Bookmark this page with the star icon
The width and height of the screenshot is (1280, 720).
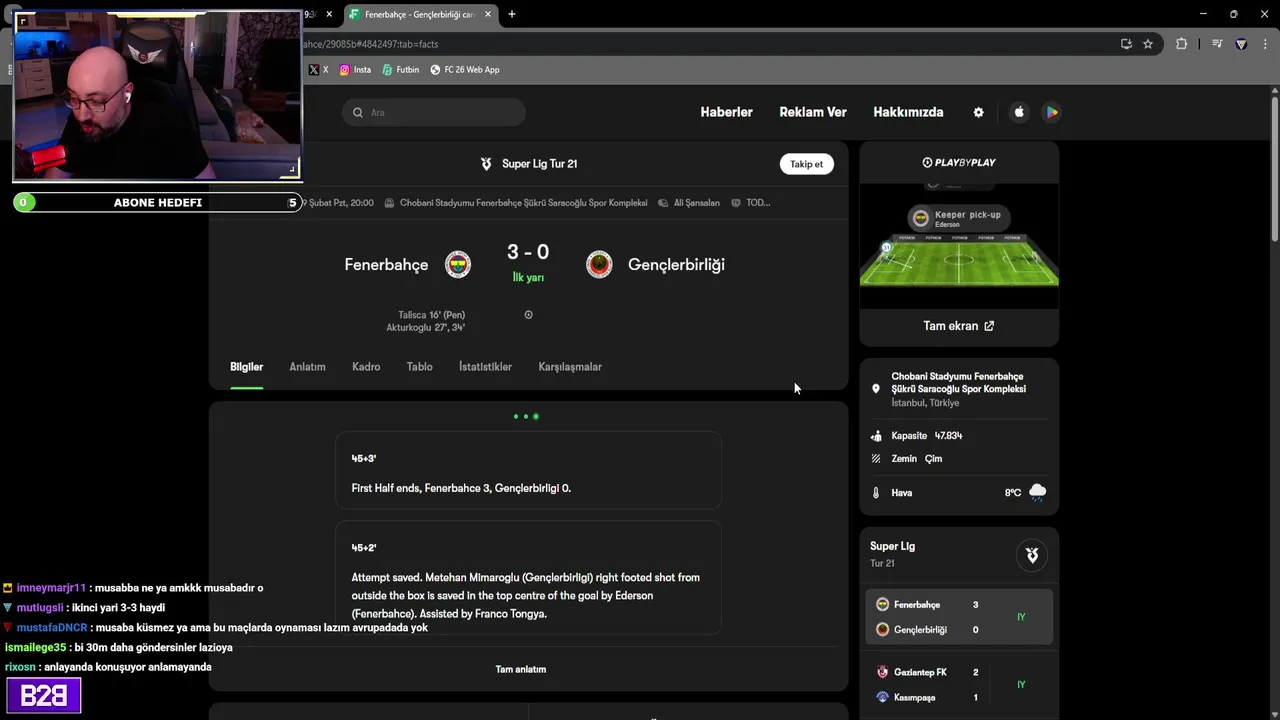[x=1148, y=44]
